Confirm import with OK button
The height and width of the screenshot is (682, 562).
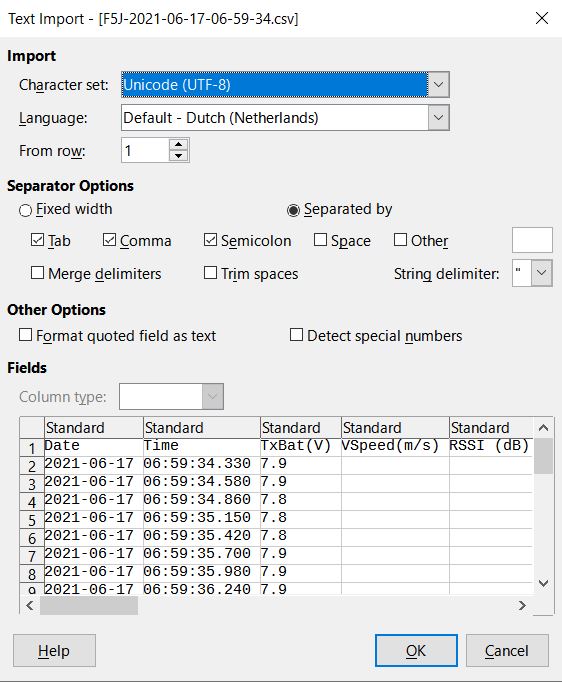click(416, 651)
